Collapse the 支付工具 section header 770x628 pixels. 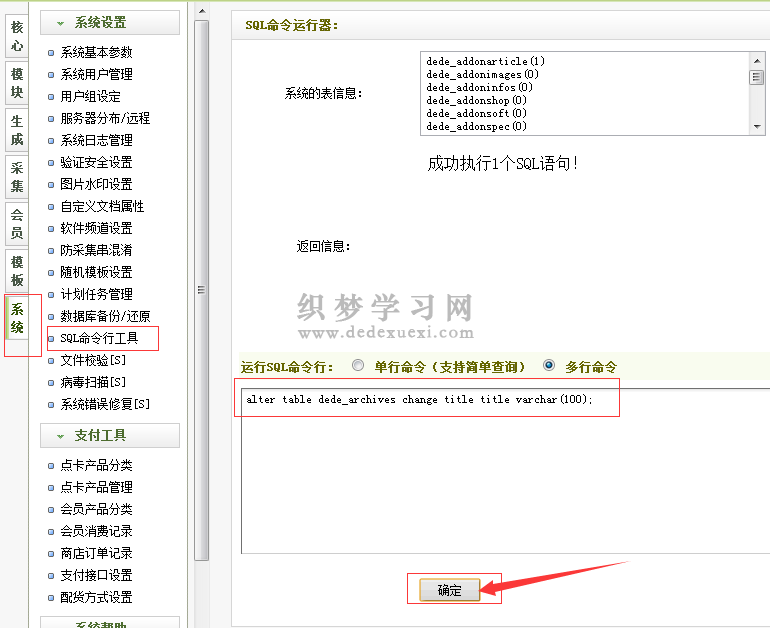110,436
